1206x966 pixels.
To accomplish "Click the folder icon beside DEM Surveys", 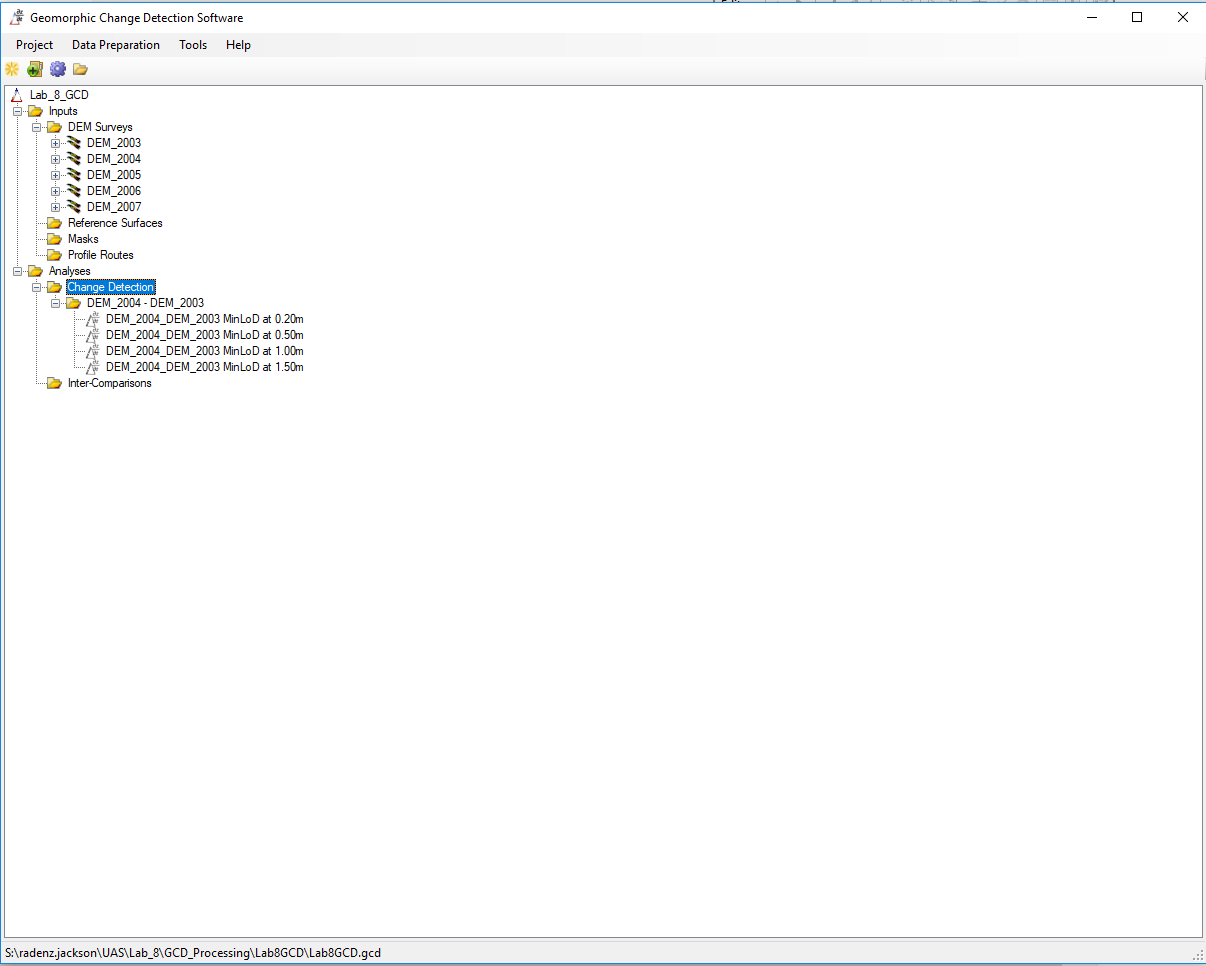I will click(x=54, y=127).
